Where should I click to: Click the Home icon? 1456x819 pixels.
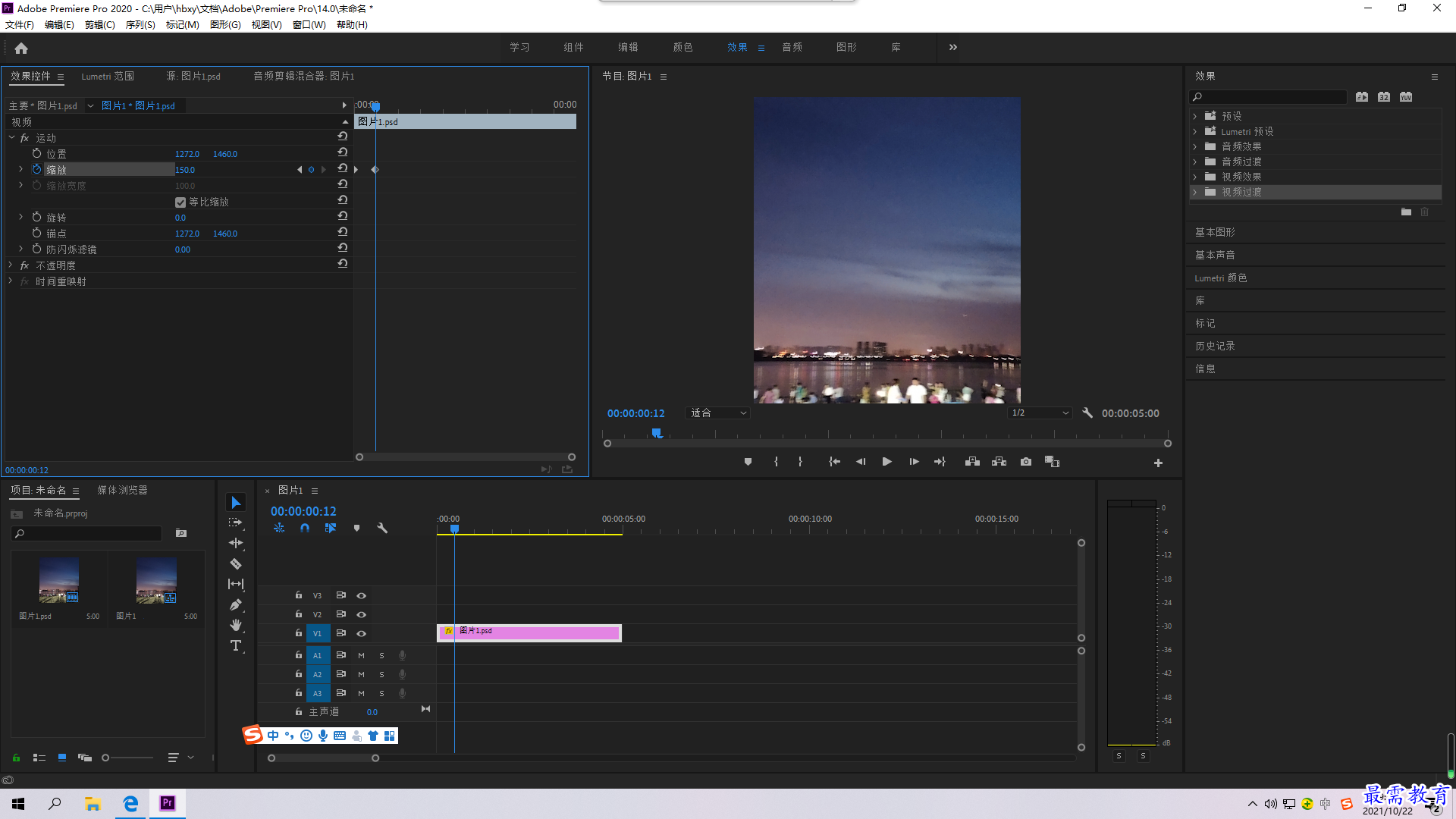[21, 48]
